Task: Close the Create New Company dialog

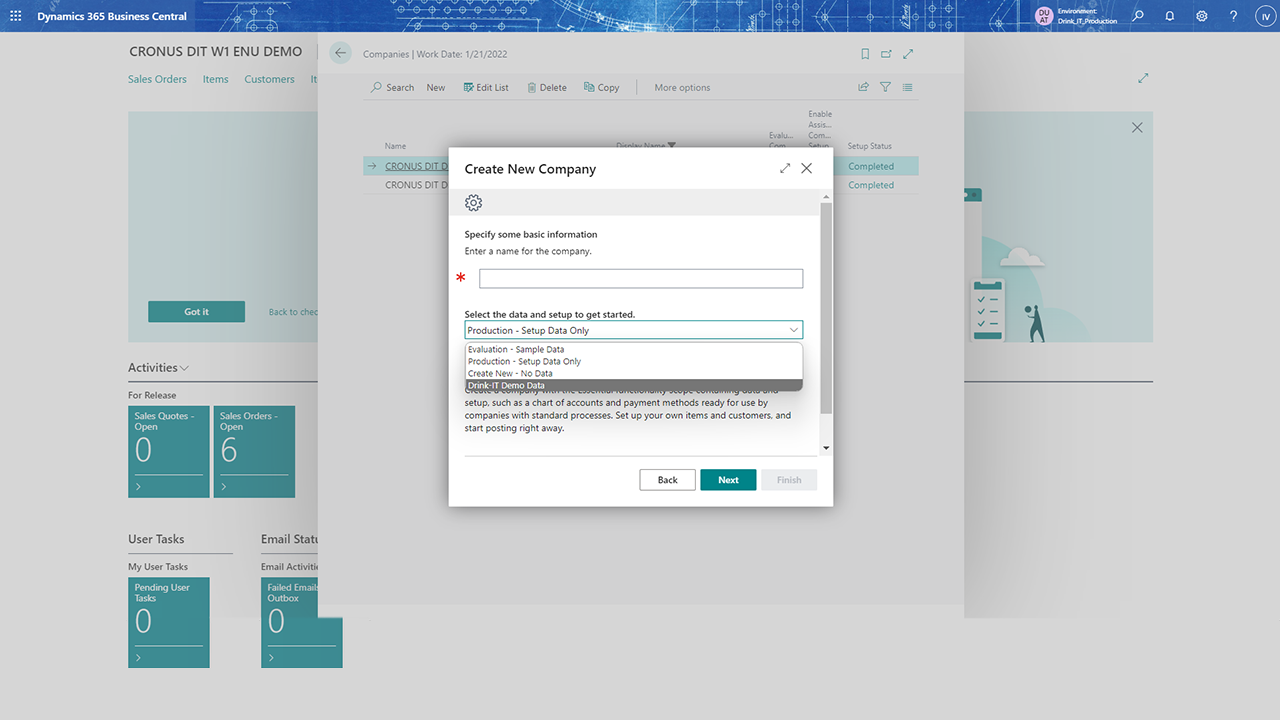Action: click(806, 169)
